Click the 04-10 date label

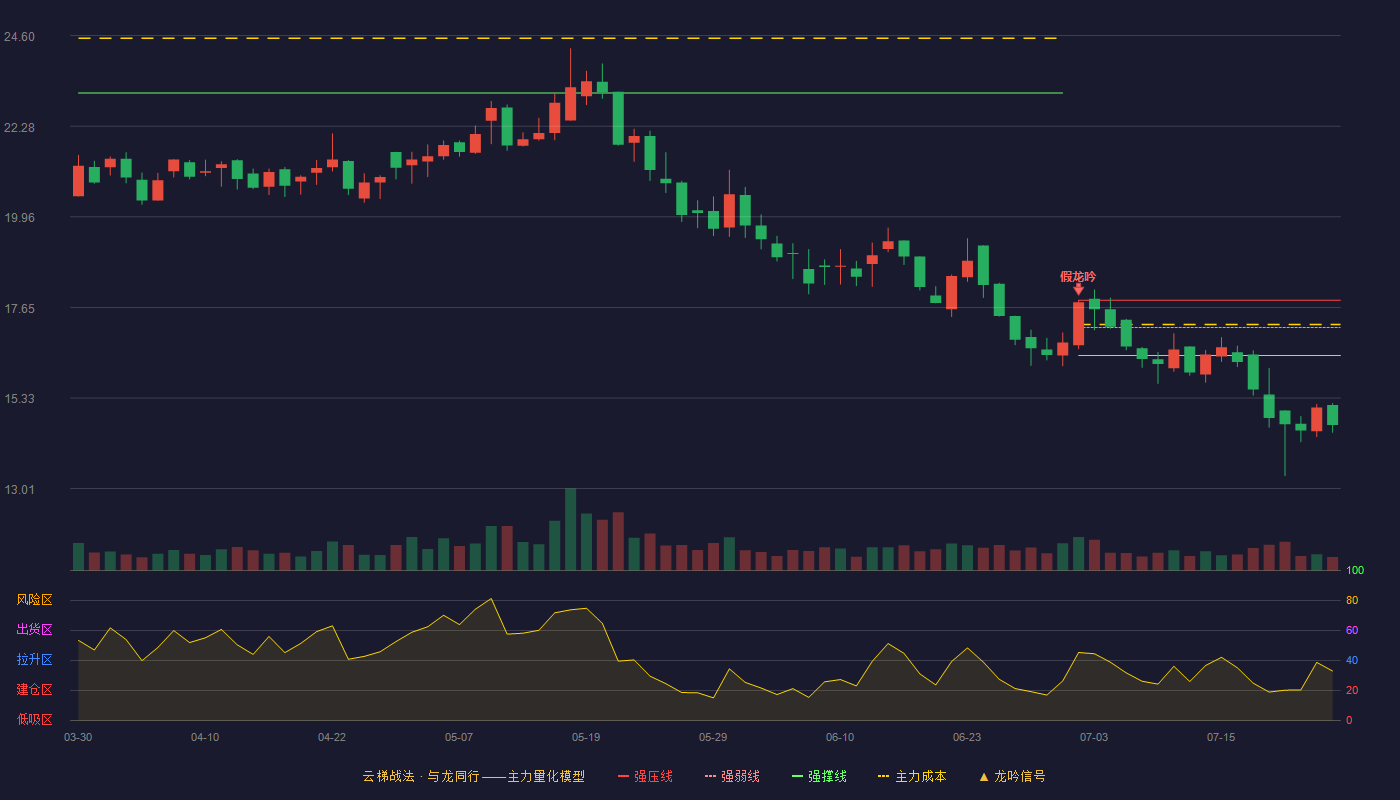205,737
